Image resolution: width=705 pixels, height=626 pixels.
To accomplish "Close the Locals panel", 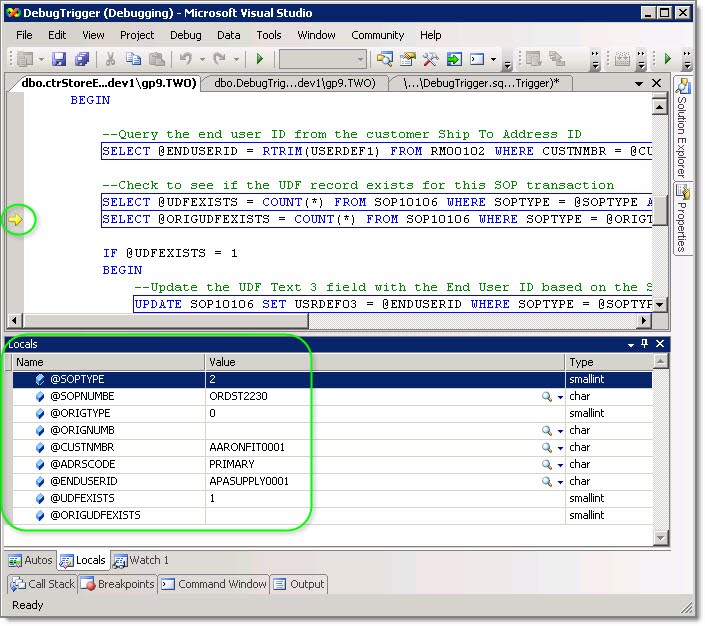I will pos(660,344).
